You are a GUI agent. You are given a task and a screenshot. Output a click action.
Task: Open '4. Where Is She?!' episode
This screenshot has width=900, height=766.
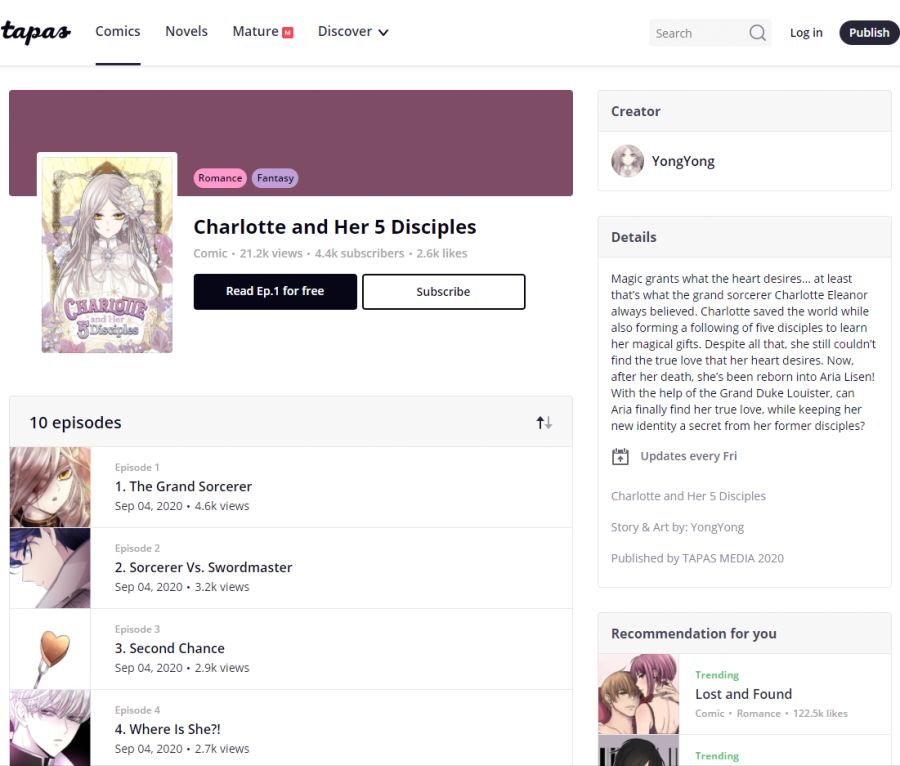(168, 729)
